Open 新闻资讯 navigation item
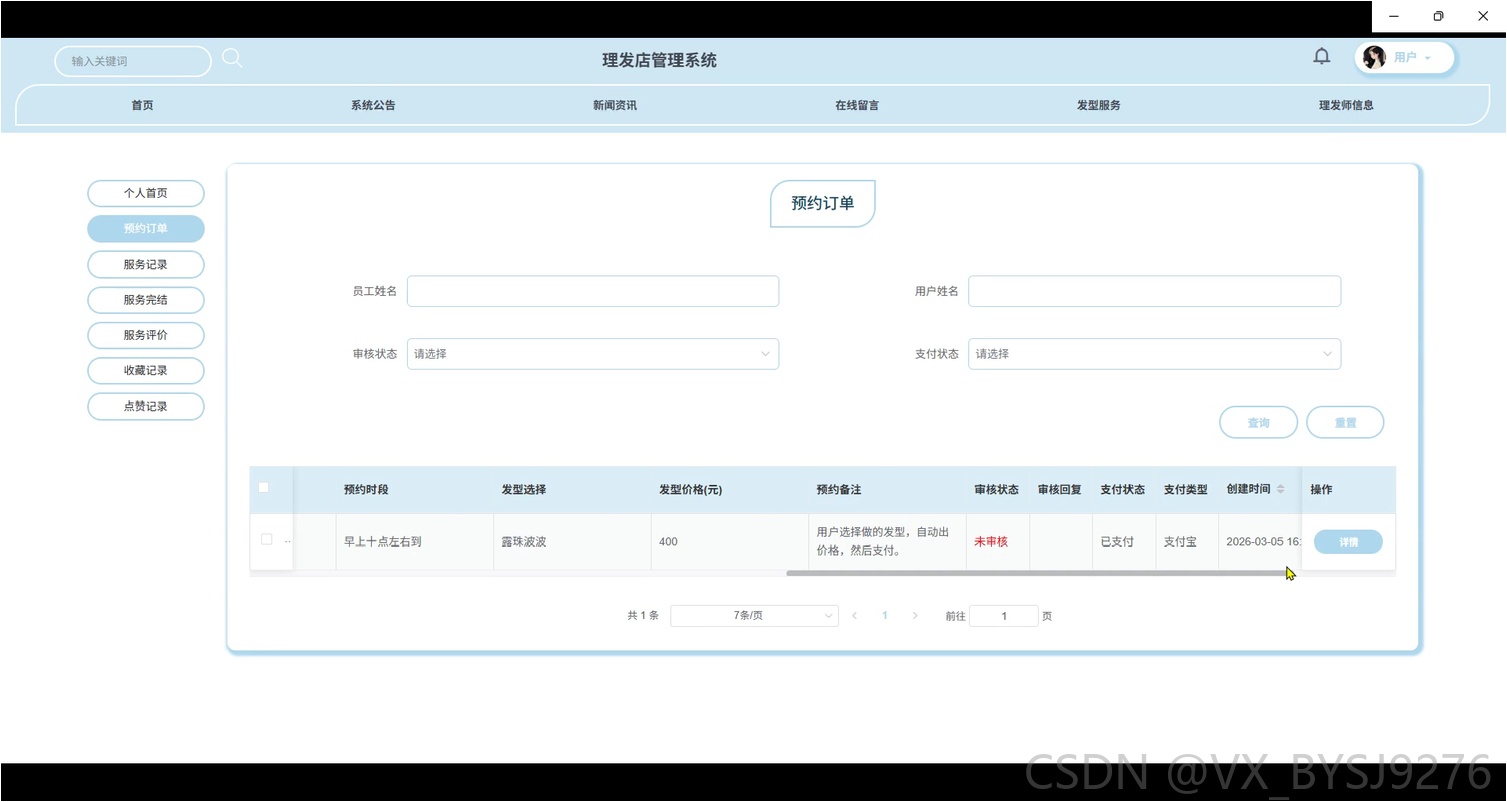The width and height of the screenshot is (1507, 802). [x=615, y=105]
